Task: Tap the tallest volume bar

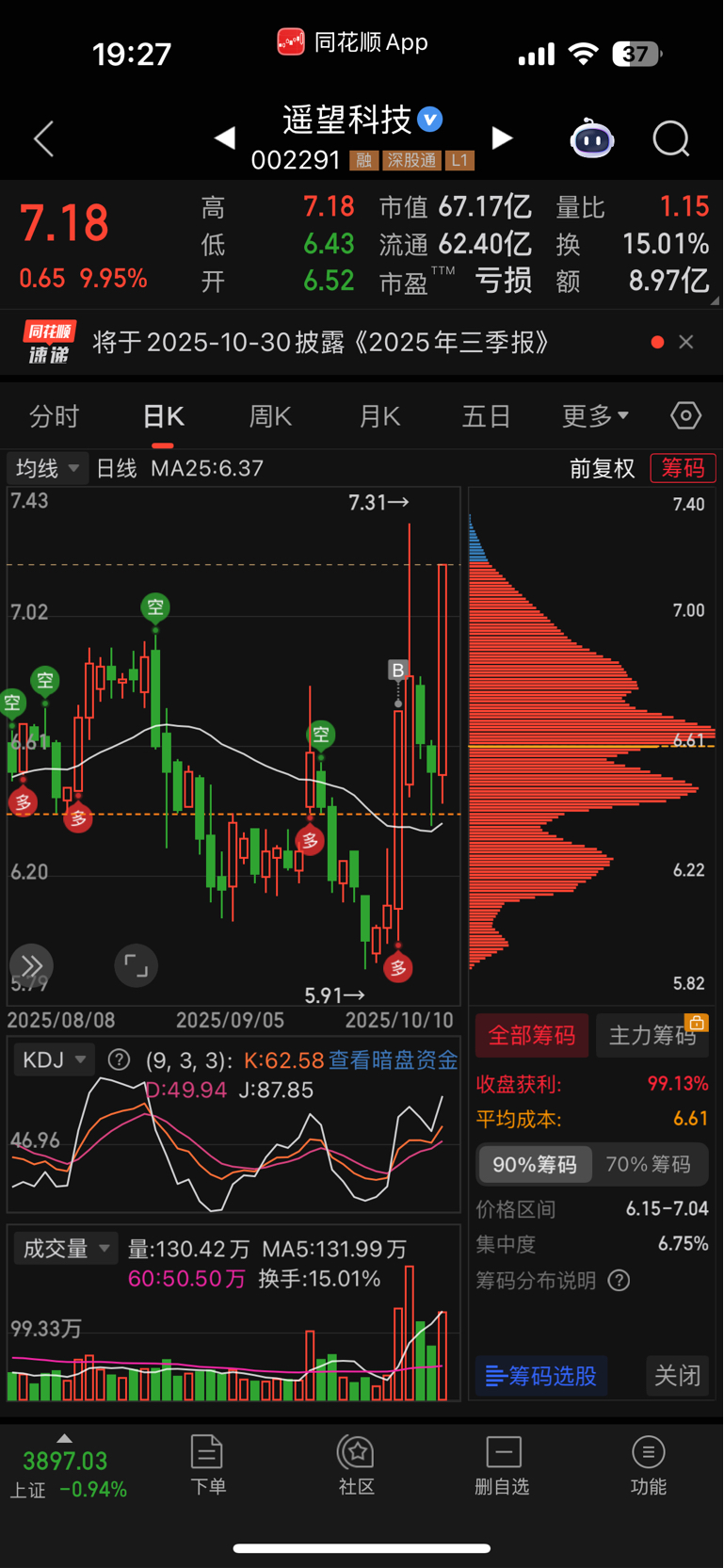Action: tap(410, 1334)
